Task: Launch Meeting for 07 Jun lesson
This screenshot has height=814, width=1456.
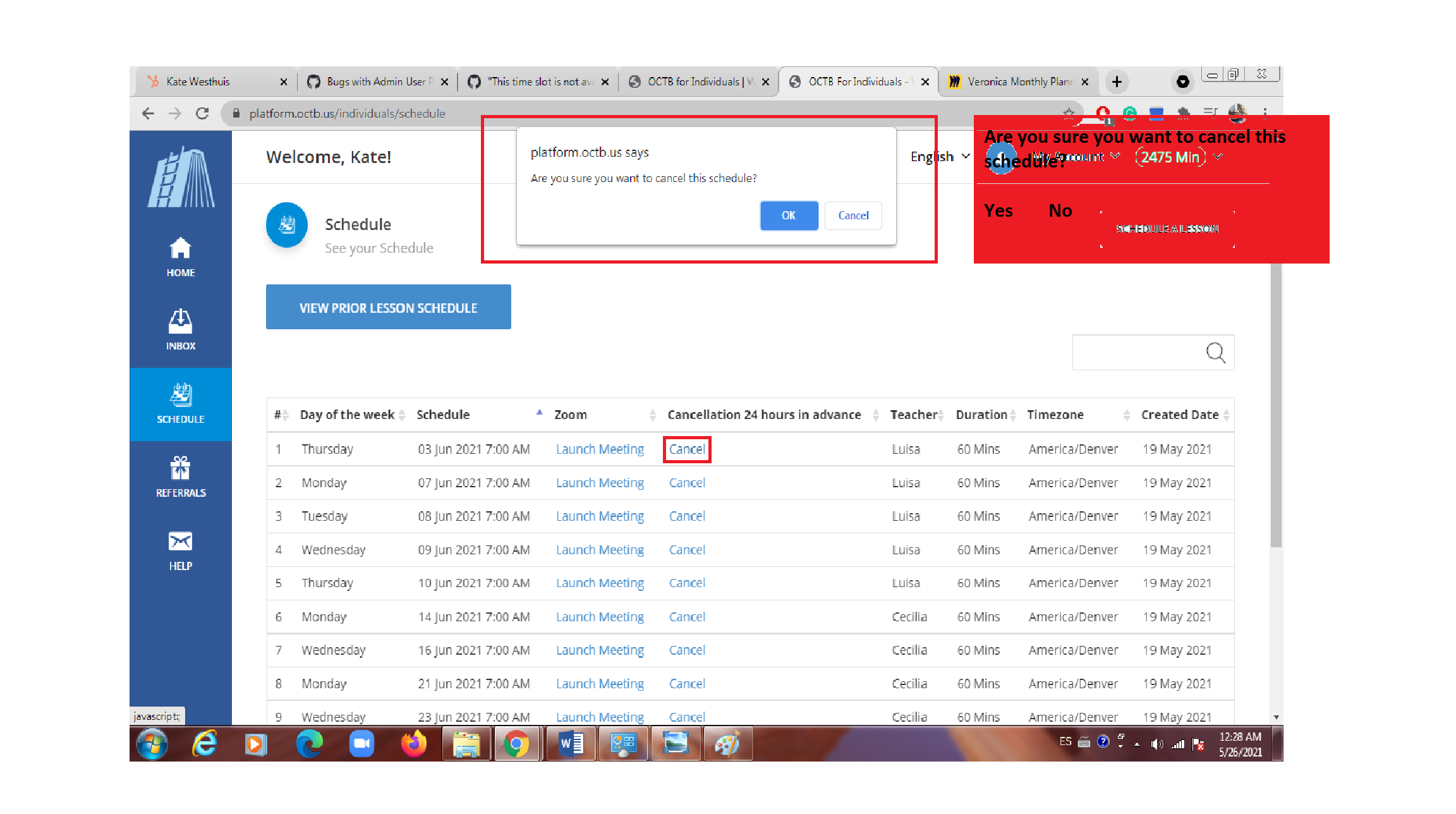Action: click(600, 483)
